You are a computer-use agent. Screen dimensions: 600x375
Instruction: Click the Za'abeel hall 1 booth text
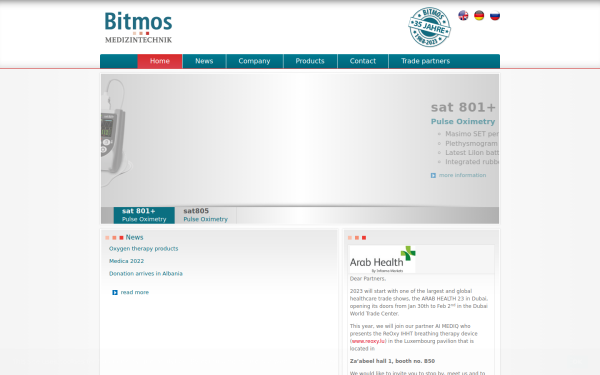coord(392,361)
